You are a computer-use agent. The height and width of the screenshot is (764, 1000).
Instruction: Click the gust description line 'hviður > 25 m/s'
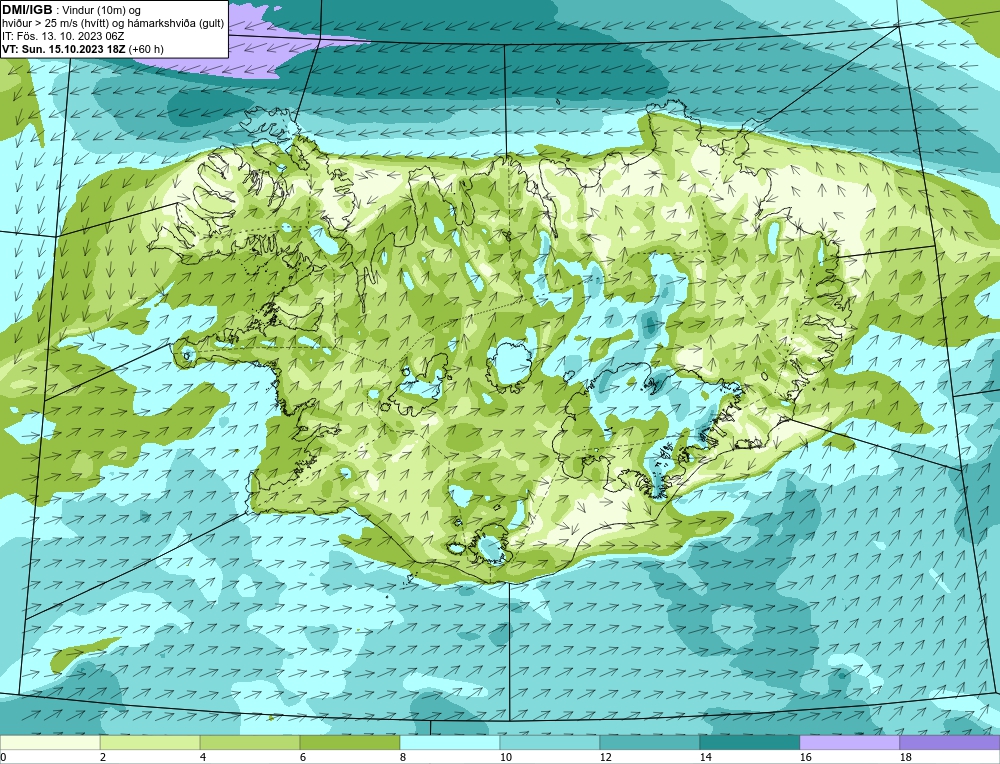click(x=113, y=24)
